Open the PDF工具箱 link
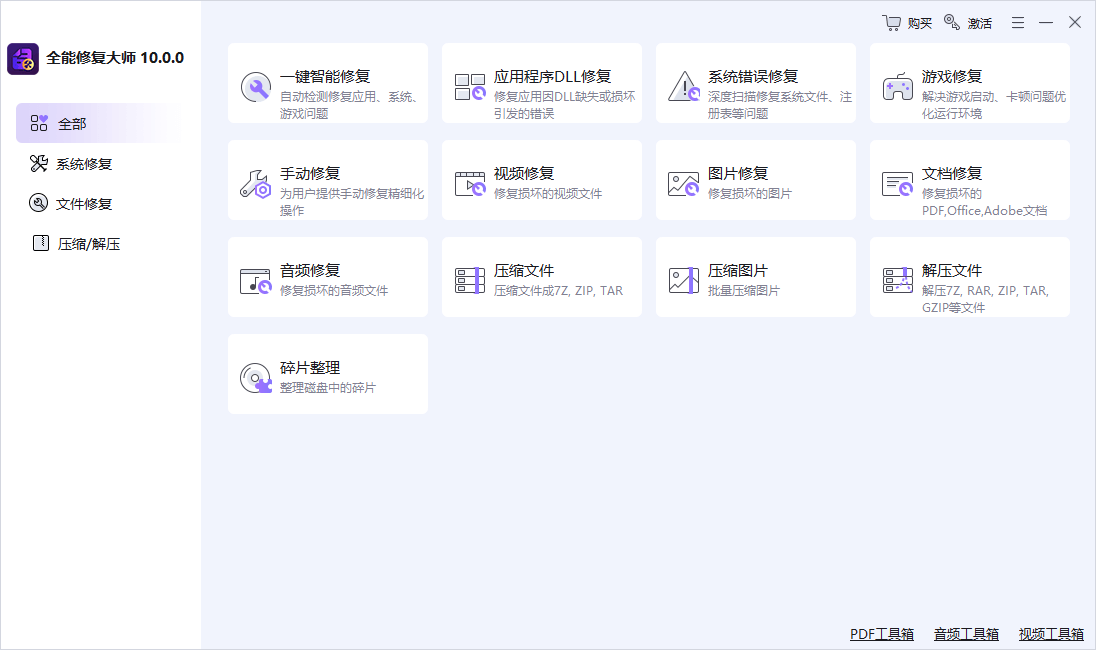This screenshot has height=650, width=1096. point(880,633)
